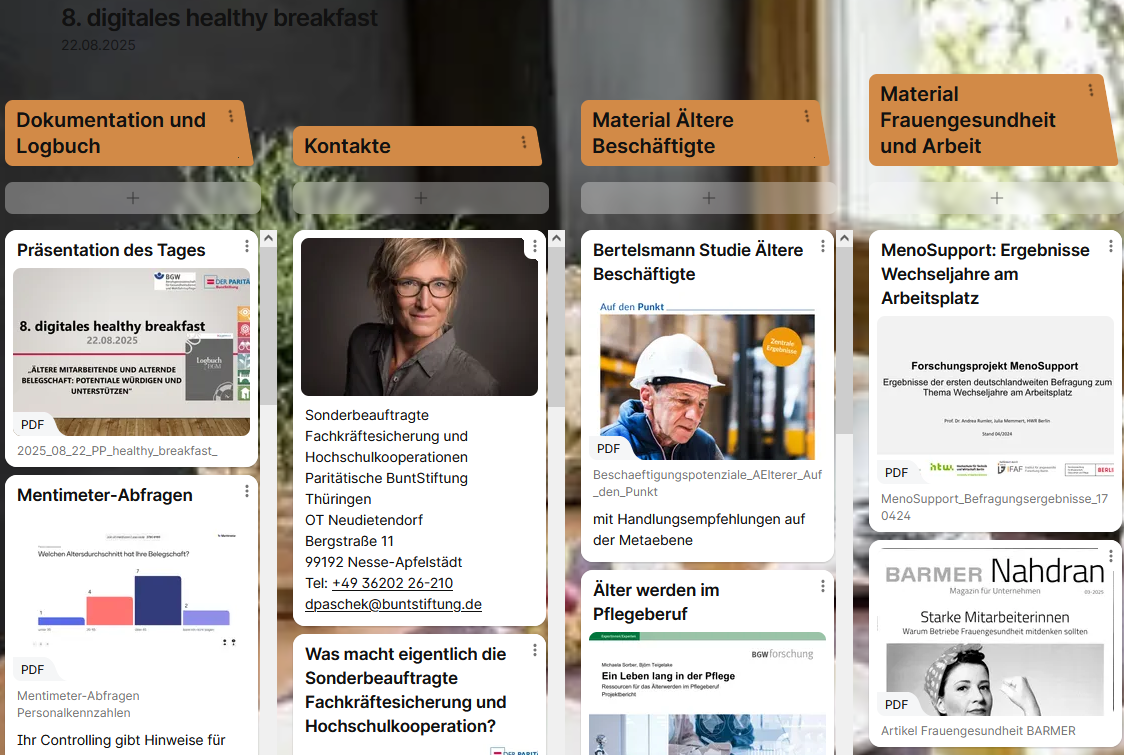Open options on MenoSupport card
The width and height of the screenshot is (1124, 755).
click(1111, 246)
